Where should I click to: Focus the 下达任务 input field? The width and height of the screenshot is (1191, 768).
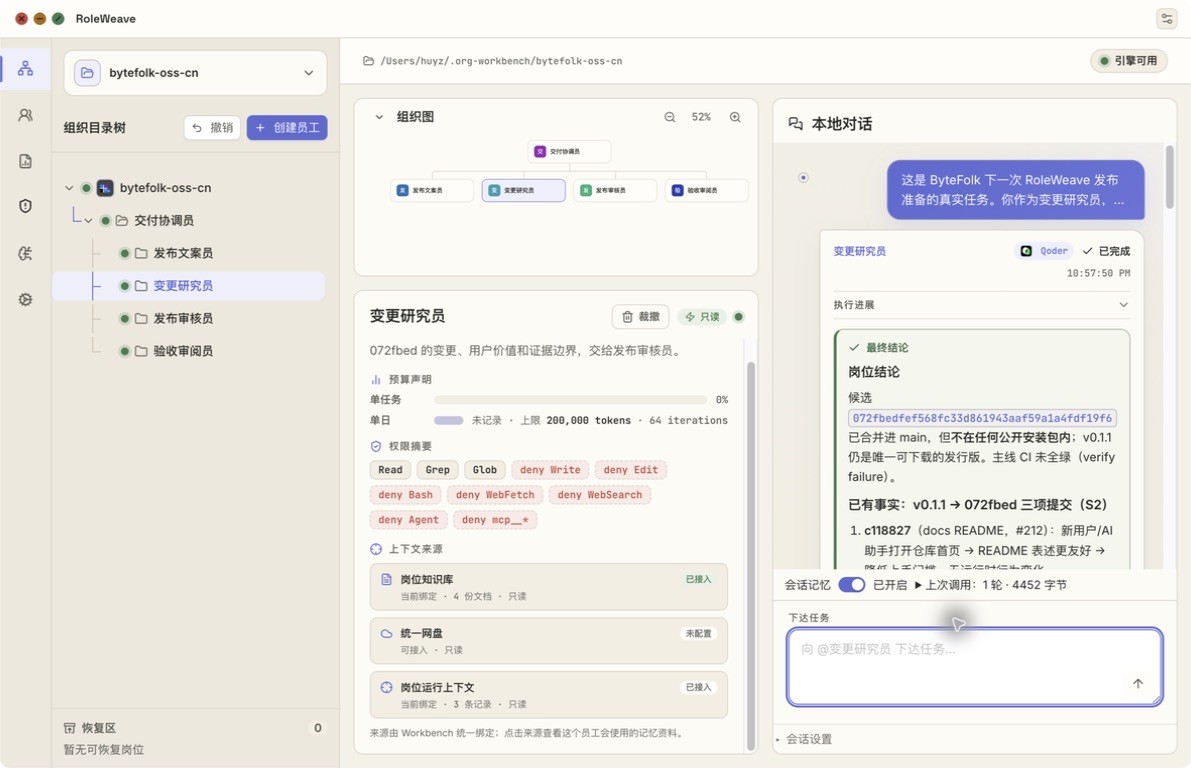click(975, 667)
